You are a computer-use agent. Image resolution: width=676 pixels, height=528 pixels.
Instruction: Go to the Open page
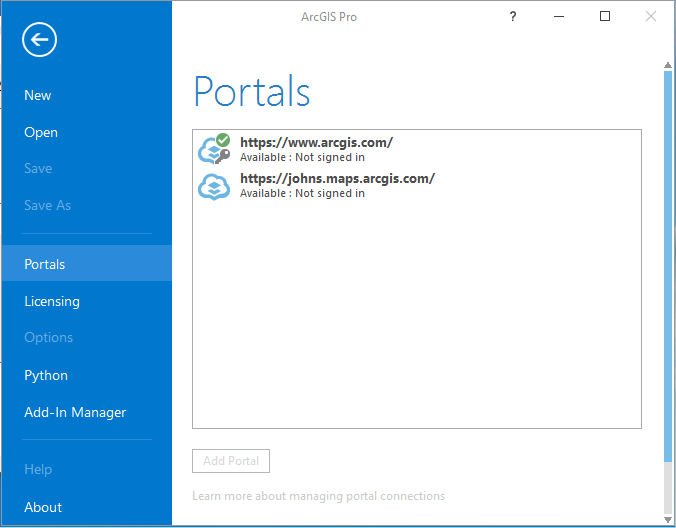point(41,132)
